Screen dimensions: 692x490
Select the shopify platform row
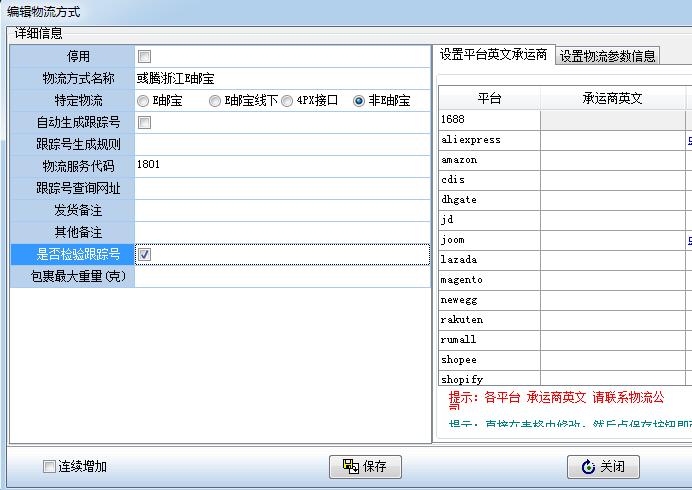click(x=489, y=378)
